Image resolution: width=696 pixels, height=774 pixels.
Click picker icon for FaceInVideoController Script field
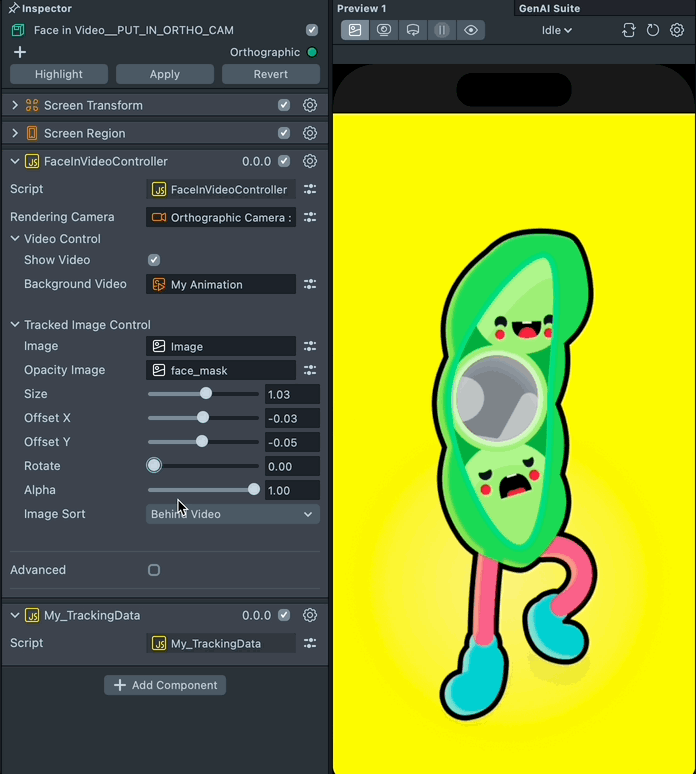coord(310,189)
